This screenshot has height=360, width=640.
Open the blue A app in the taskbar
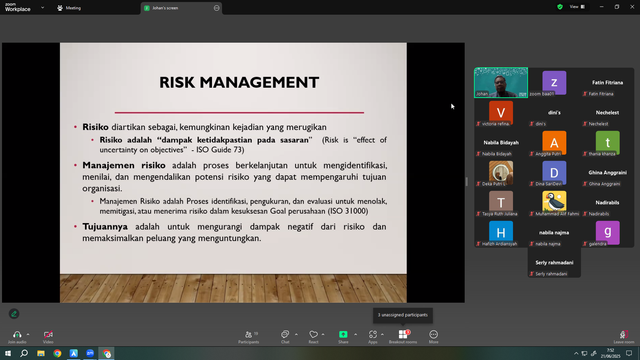point(73,353)
